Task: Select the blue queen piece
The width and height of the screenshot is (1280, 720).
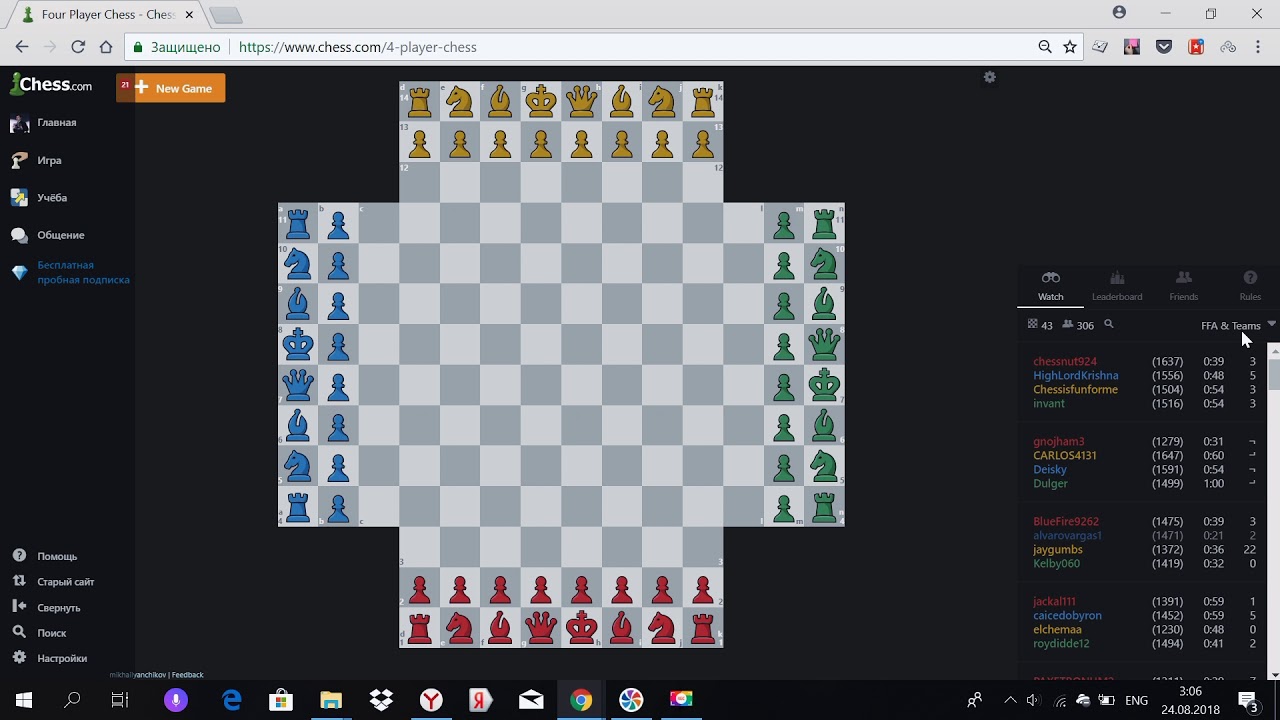Action: coord(298,385)
